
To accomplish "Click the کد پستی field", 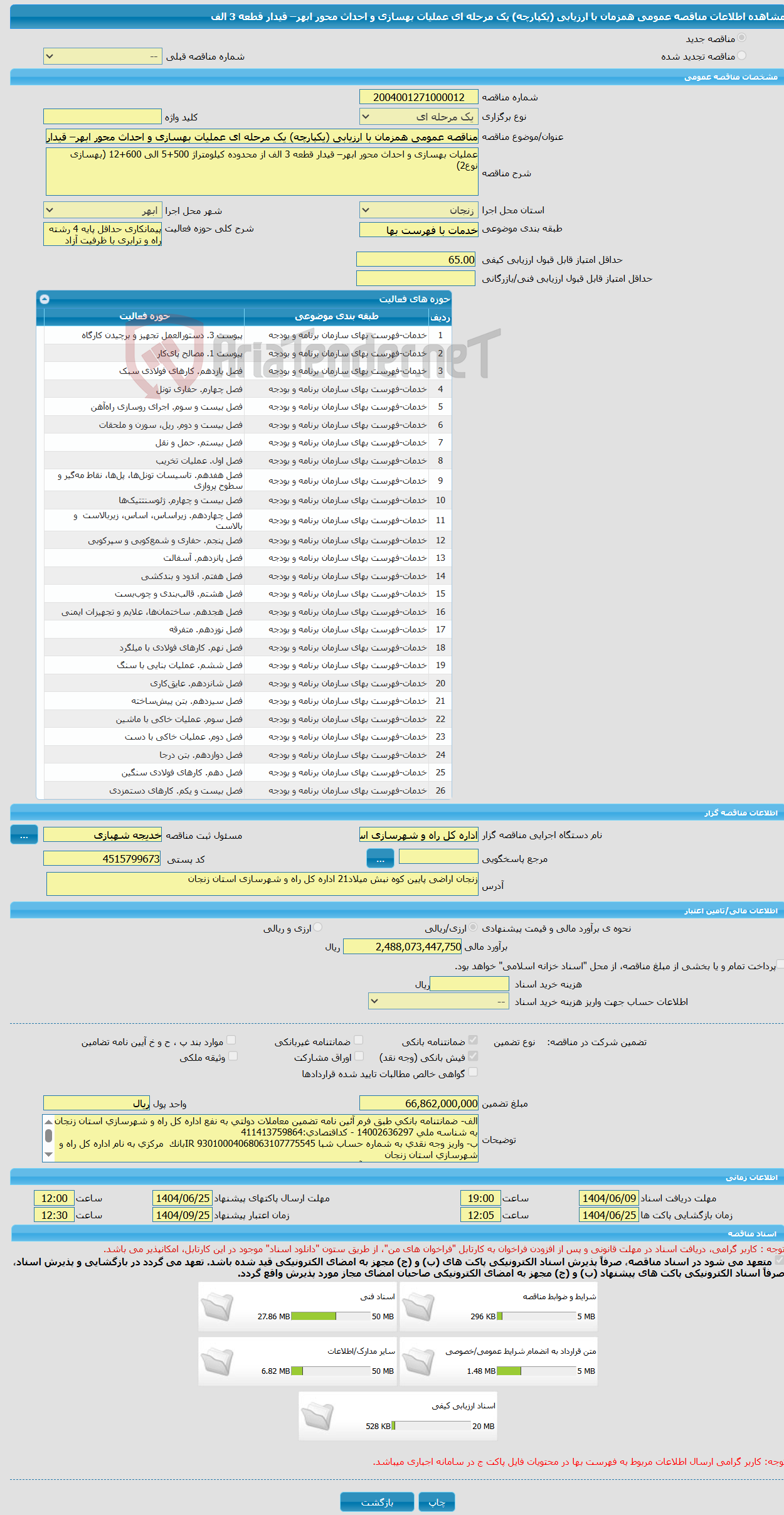I will [103, 859].
